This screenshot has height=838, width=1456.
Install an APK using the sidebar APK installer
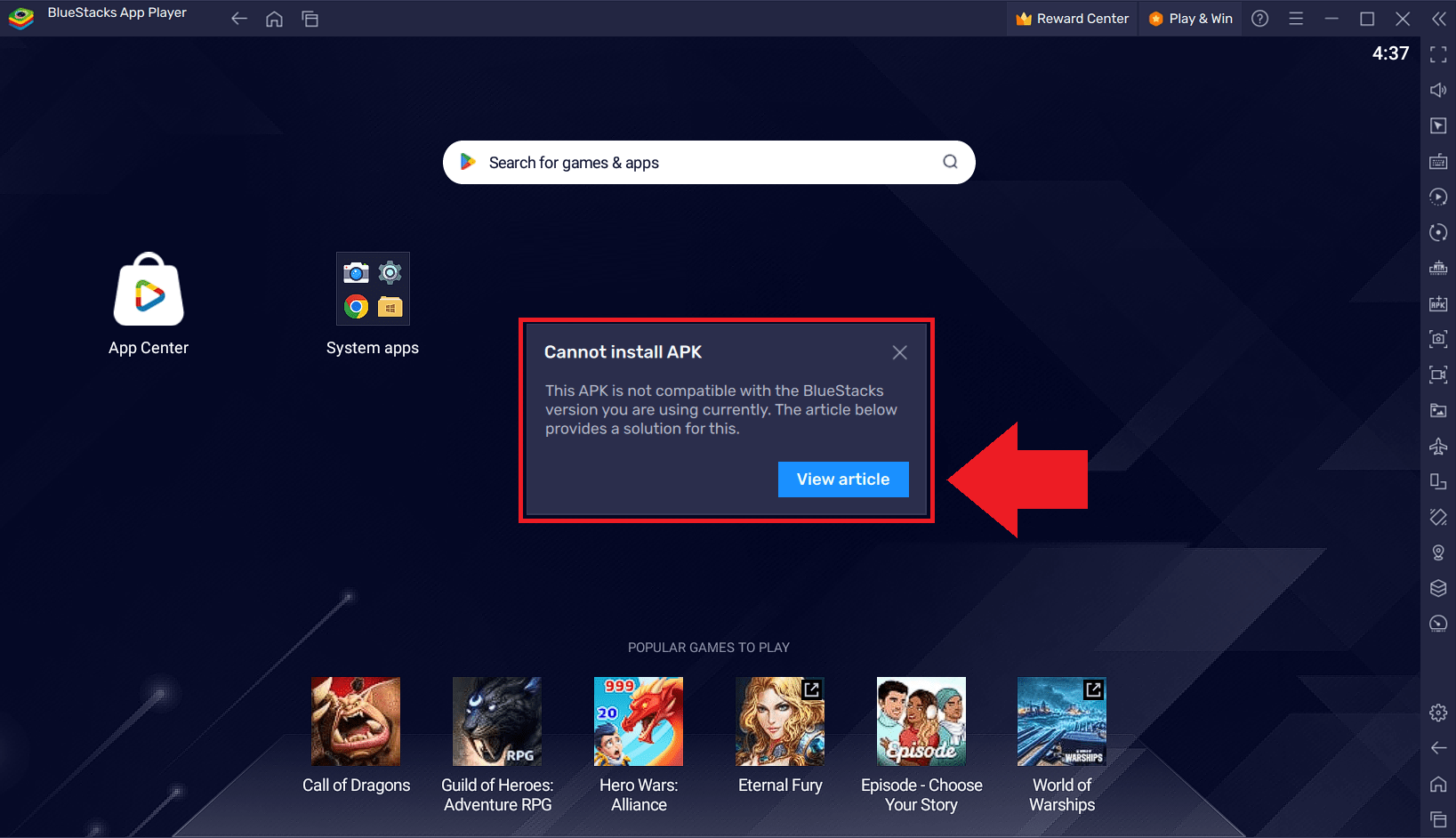[x=1438, y=303]
